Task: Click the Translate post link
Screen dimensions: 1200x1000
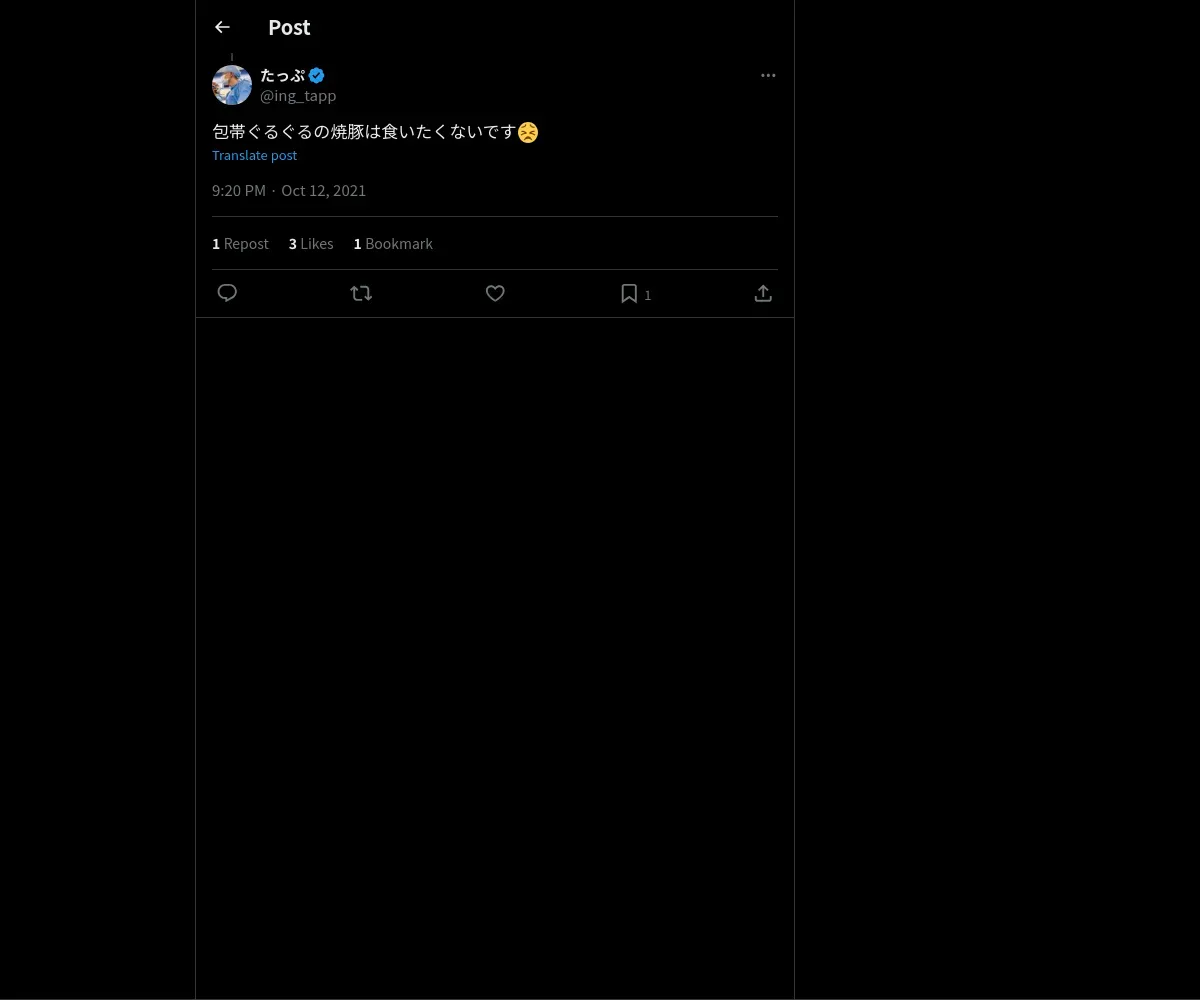Action: tap(254, 155)
